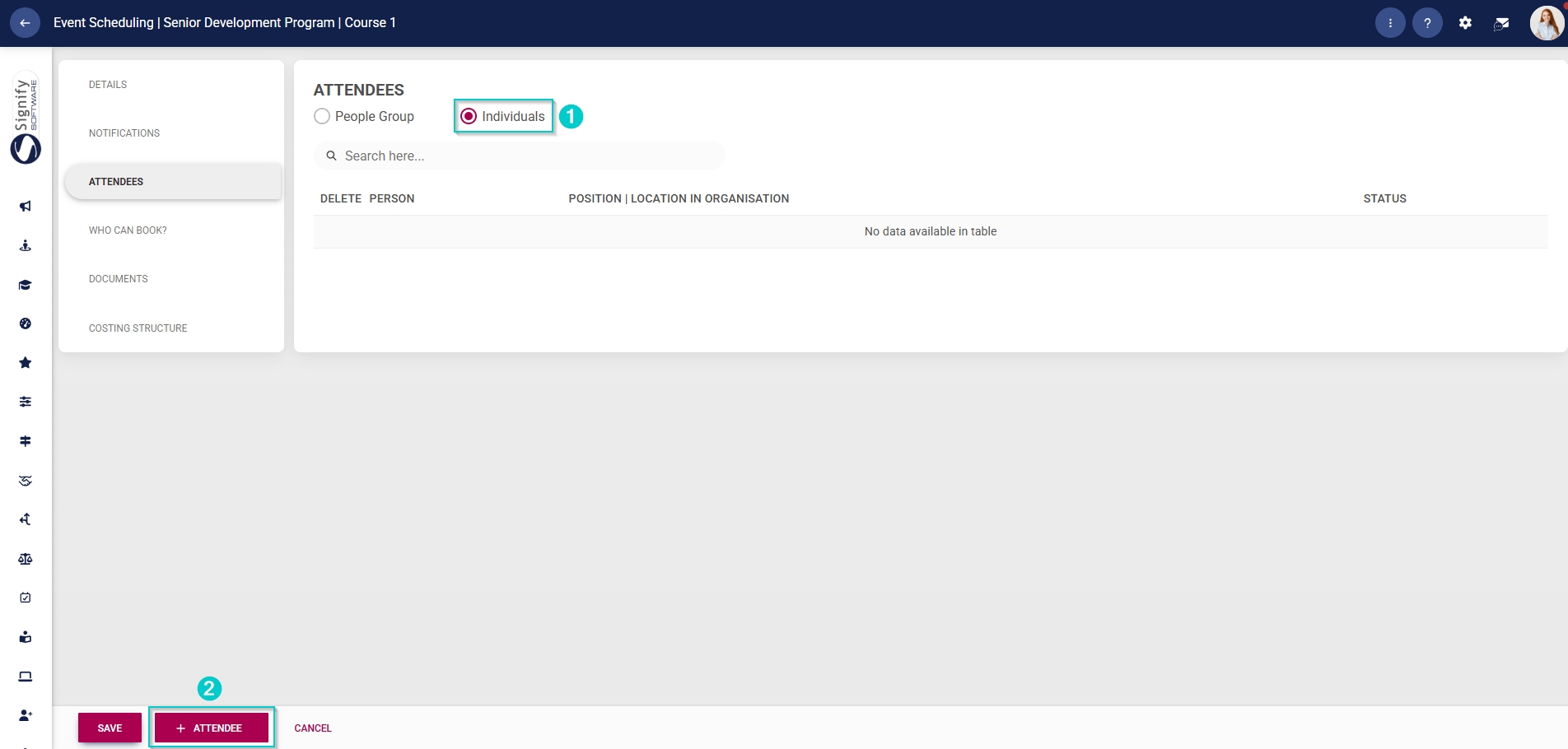Open the user profile avatar
This screenshot has height=749, width=1568.
1547,23
